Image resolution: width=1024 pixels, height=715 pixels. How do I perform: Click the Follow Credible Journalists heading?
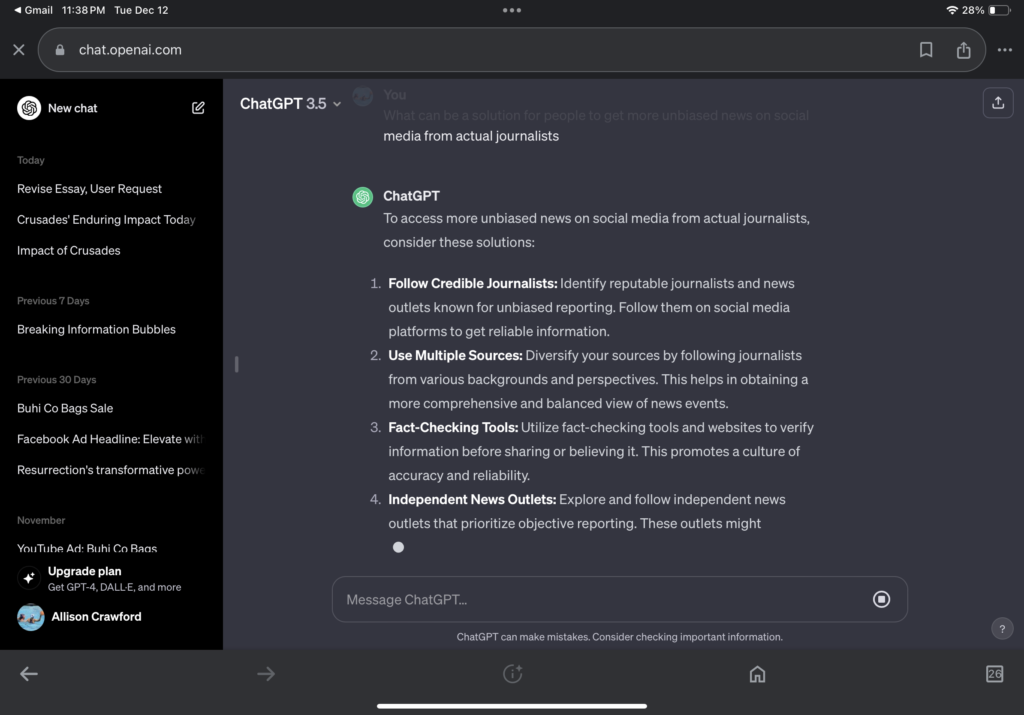point(473,283)
